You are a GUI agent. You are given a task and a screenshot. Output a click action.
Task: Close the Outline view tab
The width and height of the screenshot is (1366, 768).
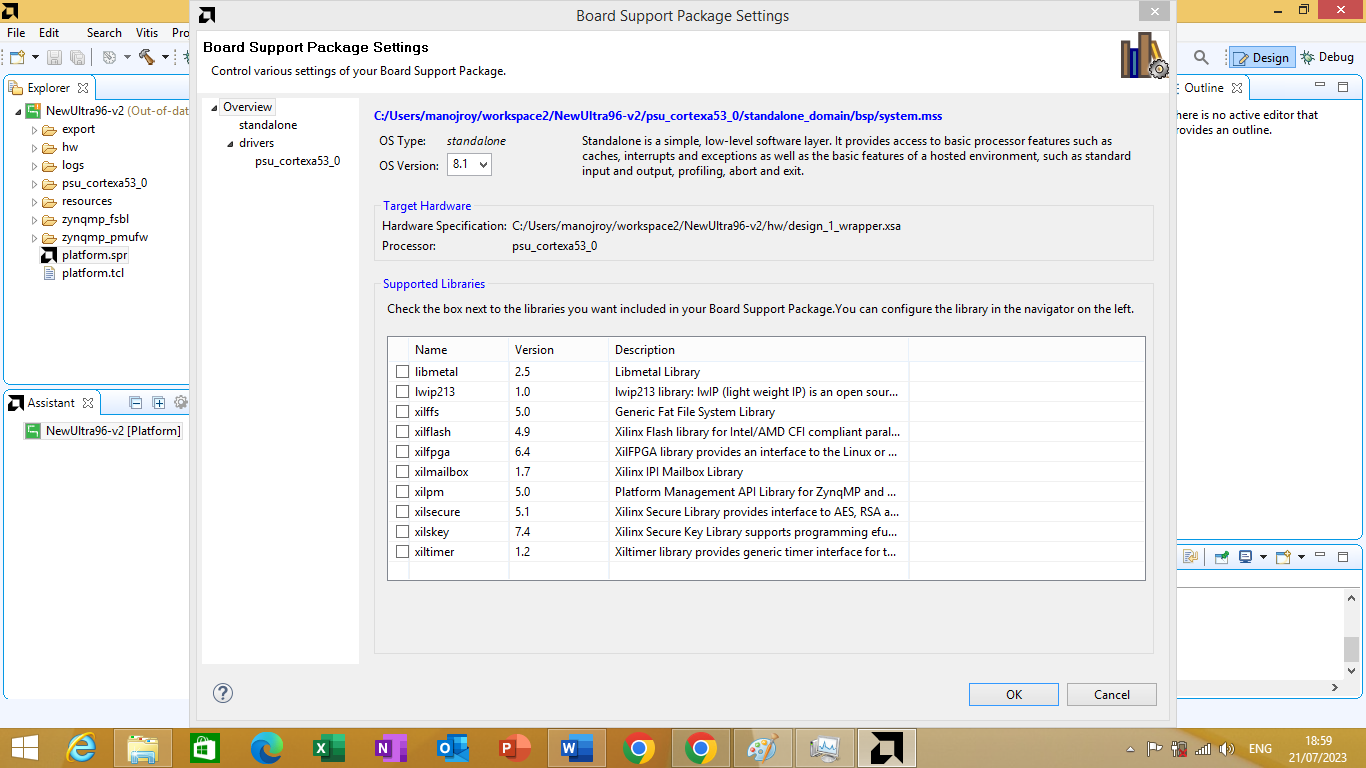tap(1237, 88)
